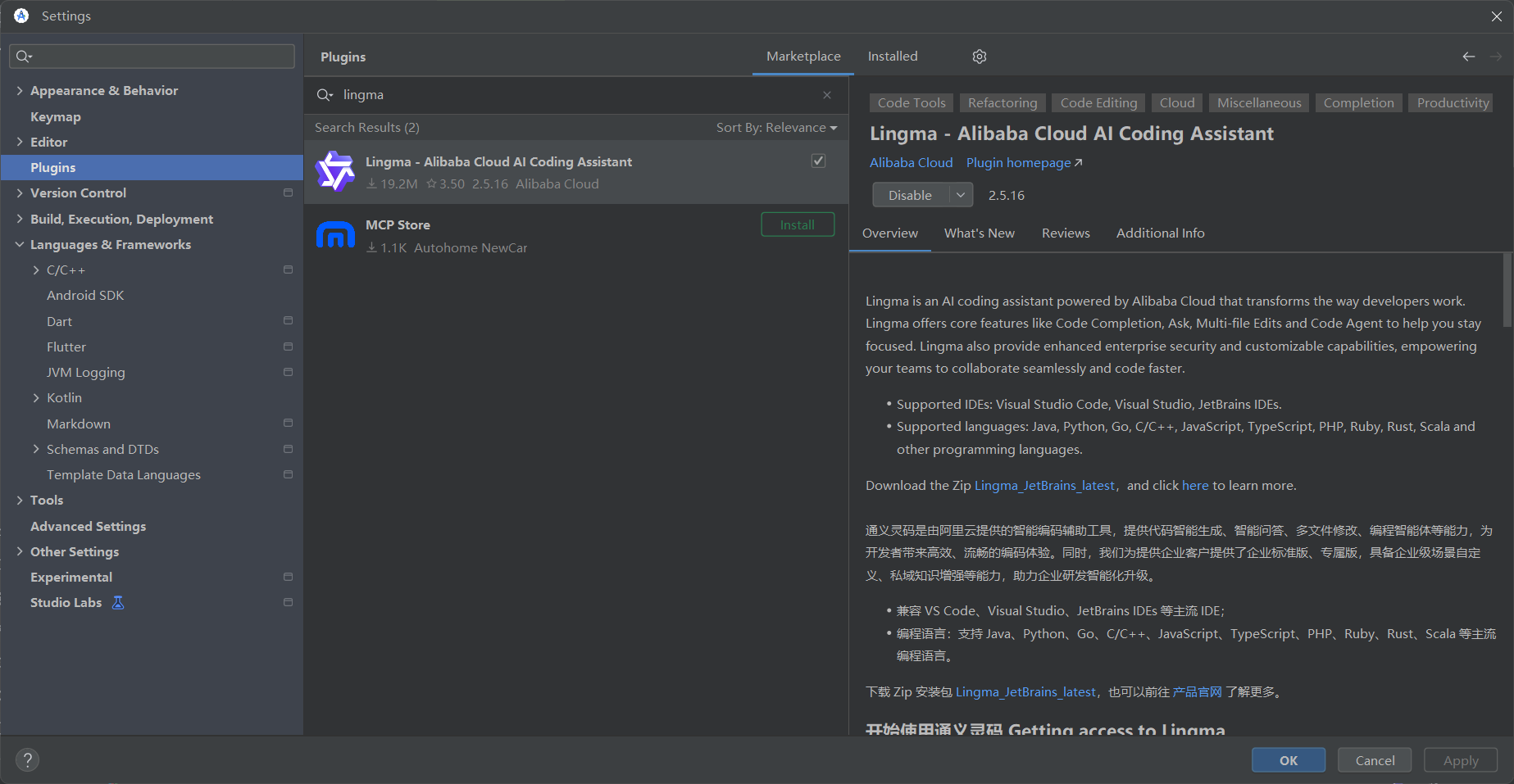Install the MCP Store plugin
Screen dimensions: 1514x784
798,225
